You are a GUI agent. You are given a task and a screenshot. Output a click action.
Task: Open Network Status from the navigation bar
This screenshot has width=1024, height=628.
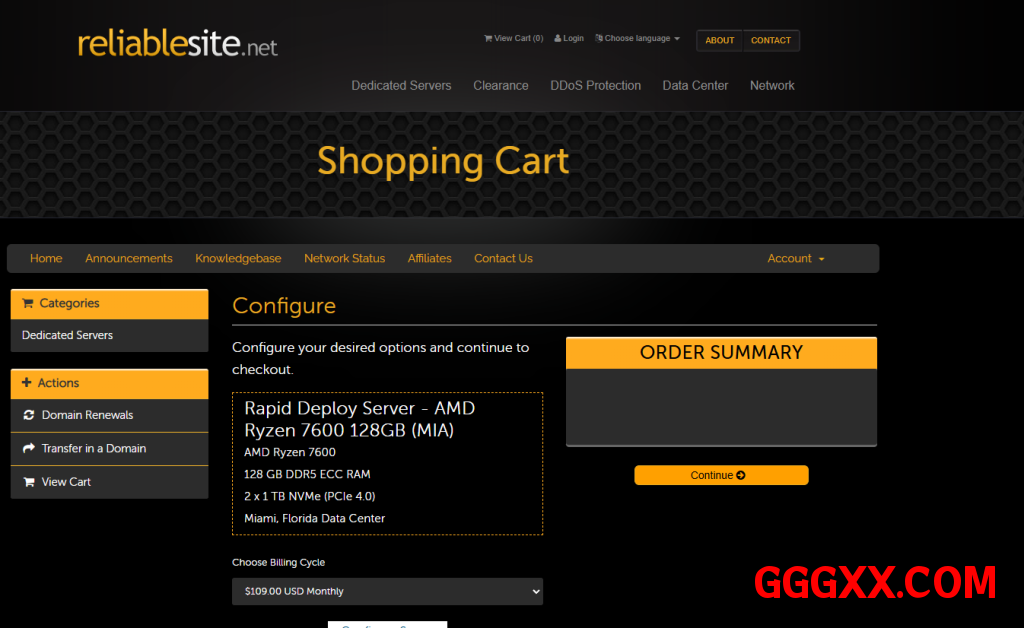coord(344,258)
